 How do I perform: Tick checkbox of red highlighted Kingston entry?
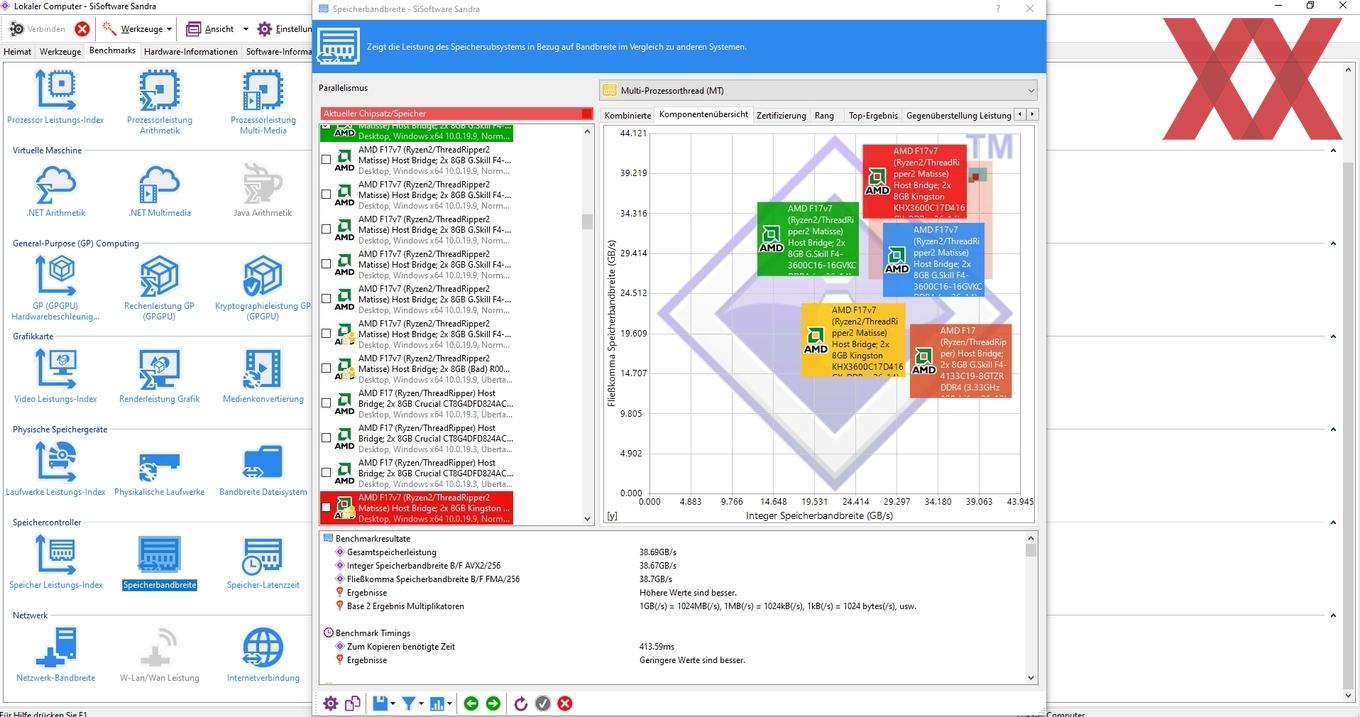pos(326,507)
